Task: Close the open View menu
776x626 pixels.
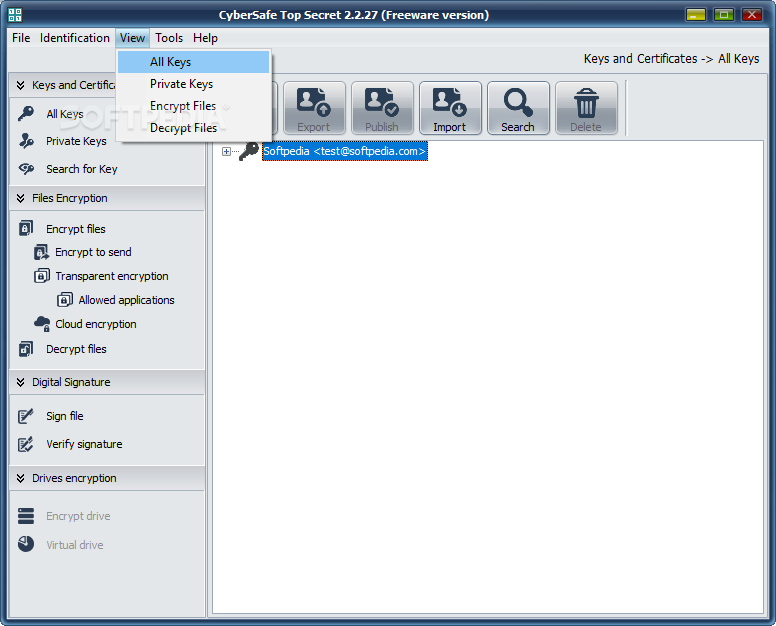Action: tap(132, 38)
